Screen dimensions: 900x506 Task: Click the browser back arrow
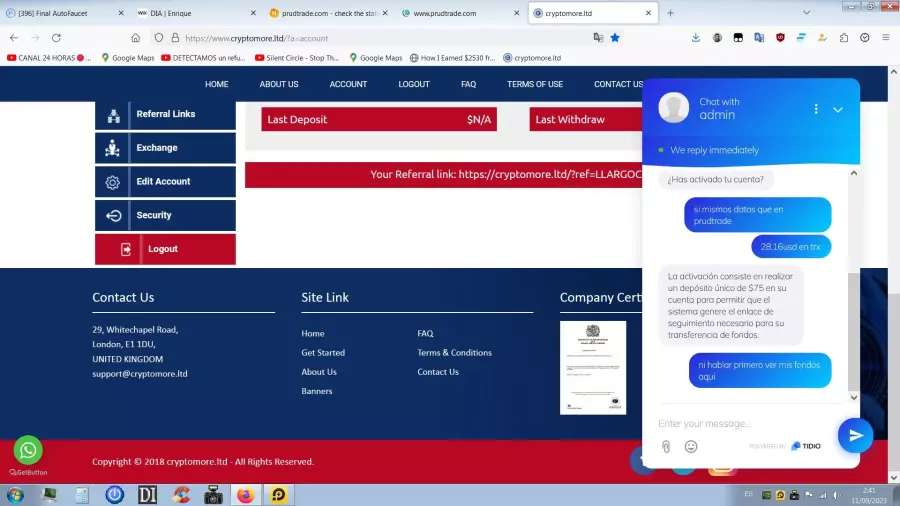pyautogui.click(x=14, y=38)
